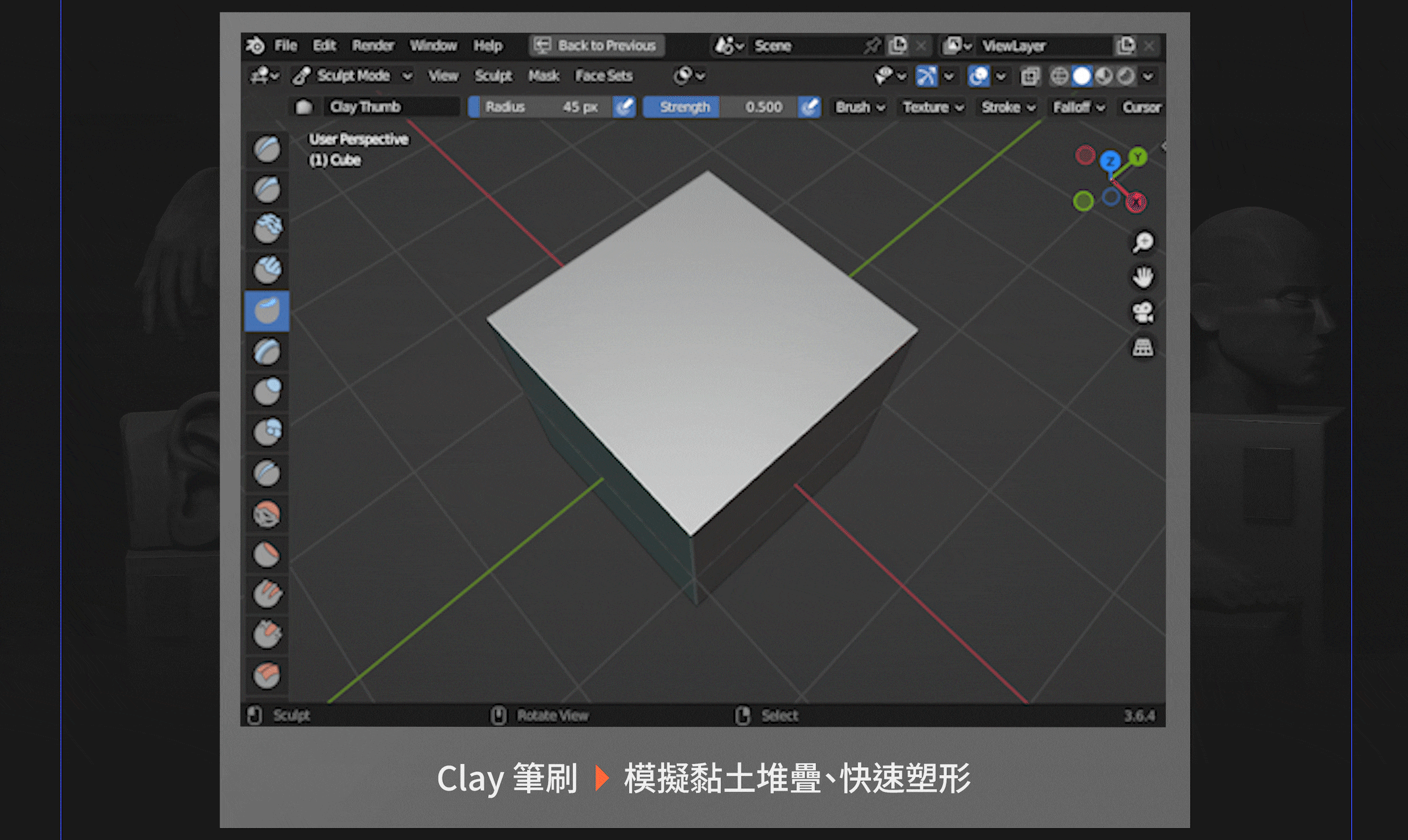The image size is (1408, 840).
Task: Select the Blob brush tool
Action: (x=267, y=432)
